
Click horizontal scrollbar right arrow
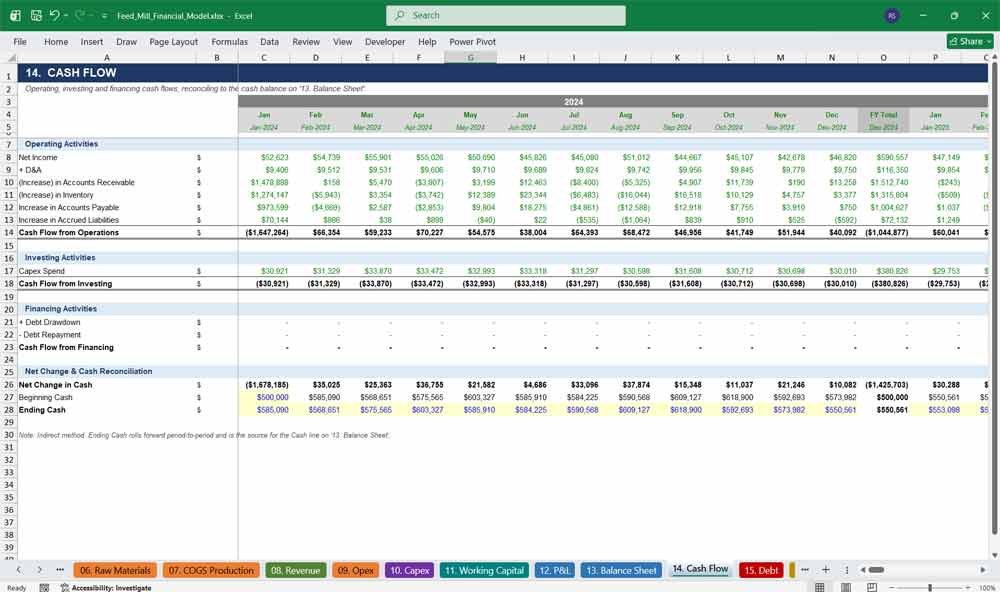pos(983,570)
